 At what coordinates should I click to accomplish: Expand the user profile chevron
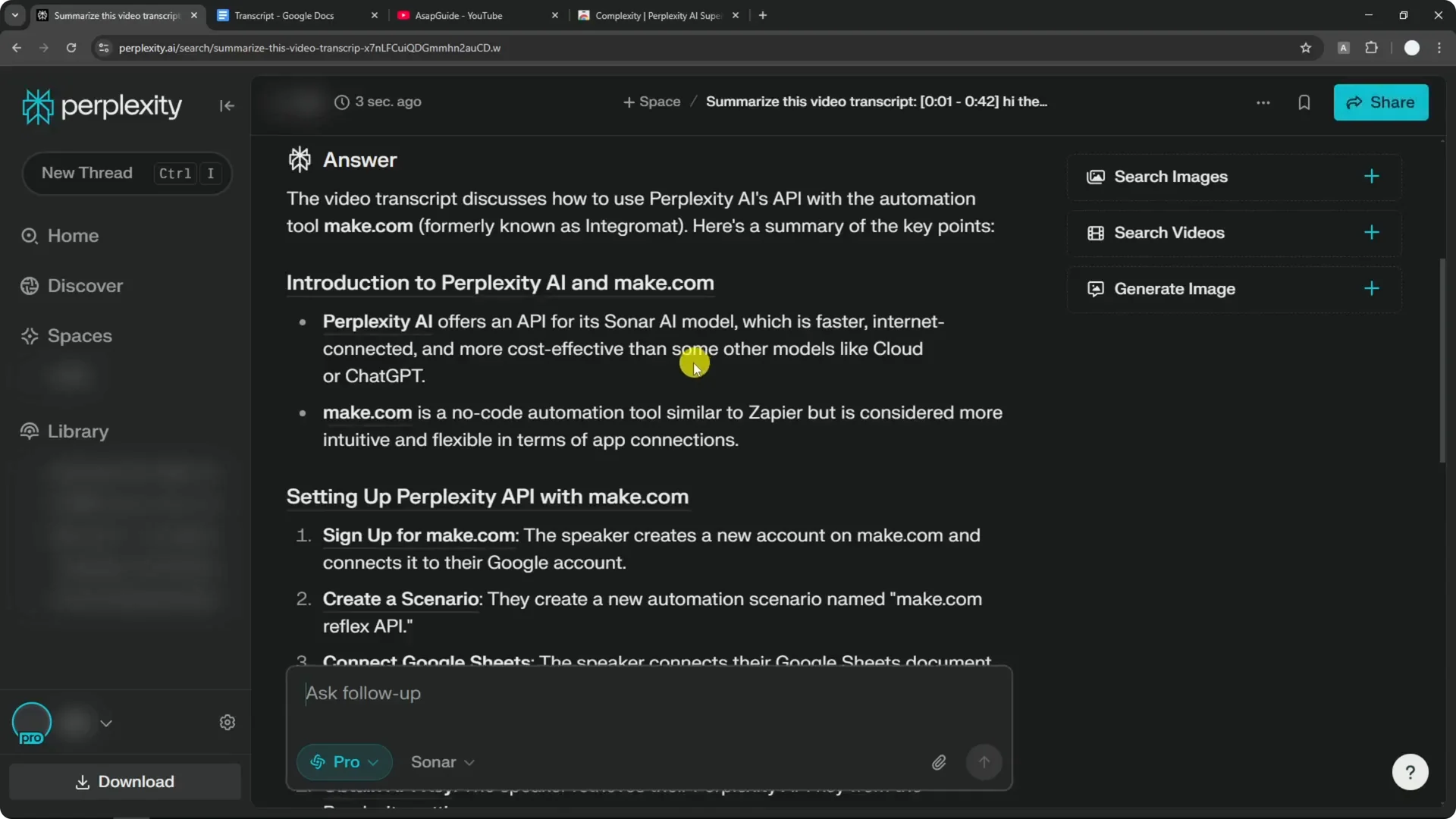(106, 723)
